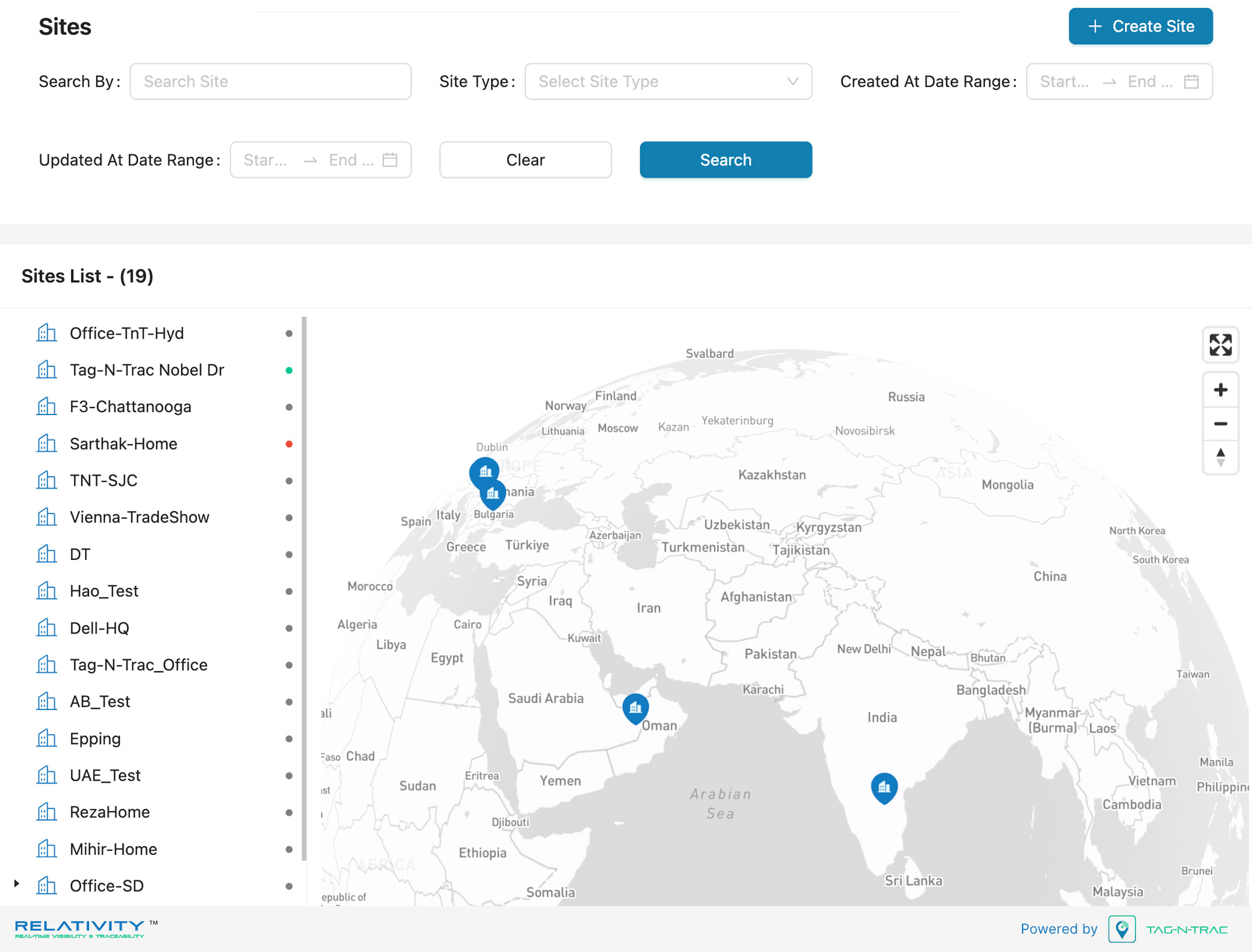1252x952 pixels.
Task: Select Vienna-TradeShow site
Action: [140, 517]
